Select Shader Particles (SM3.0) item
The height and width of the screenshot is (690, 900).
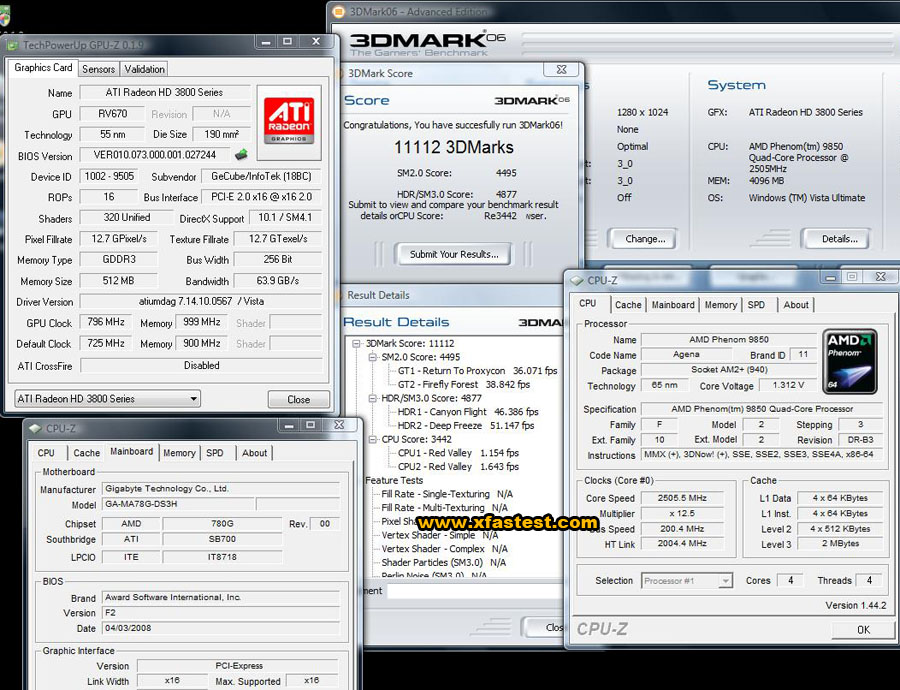click(444, 563)
